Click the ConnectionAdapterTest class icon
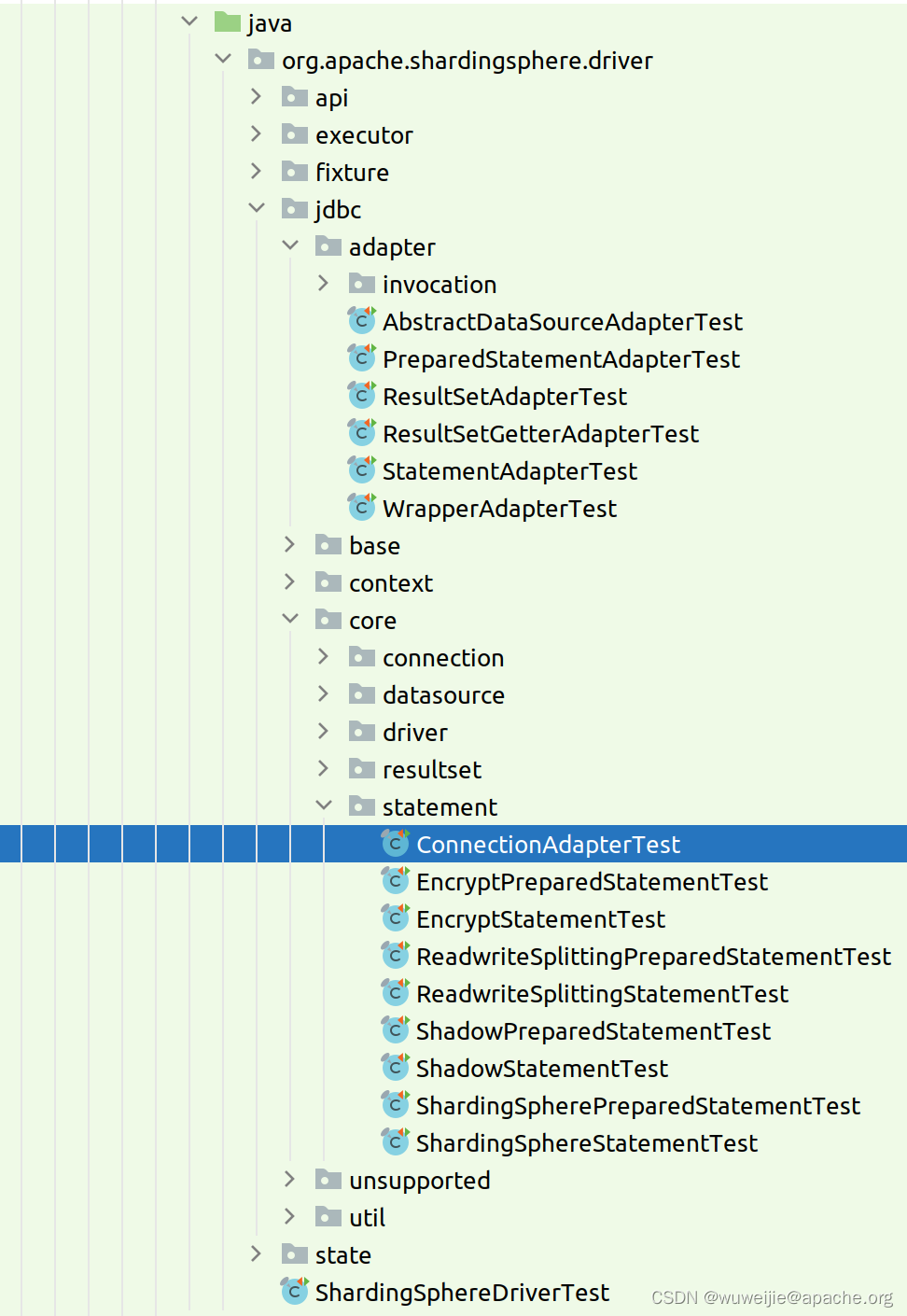This screenshot has height=1316, width=907. pos(395,844)
